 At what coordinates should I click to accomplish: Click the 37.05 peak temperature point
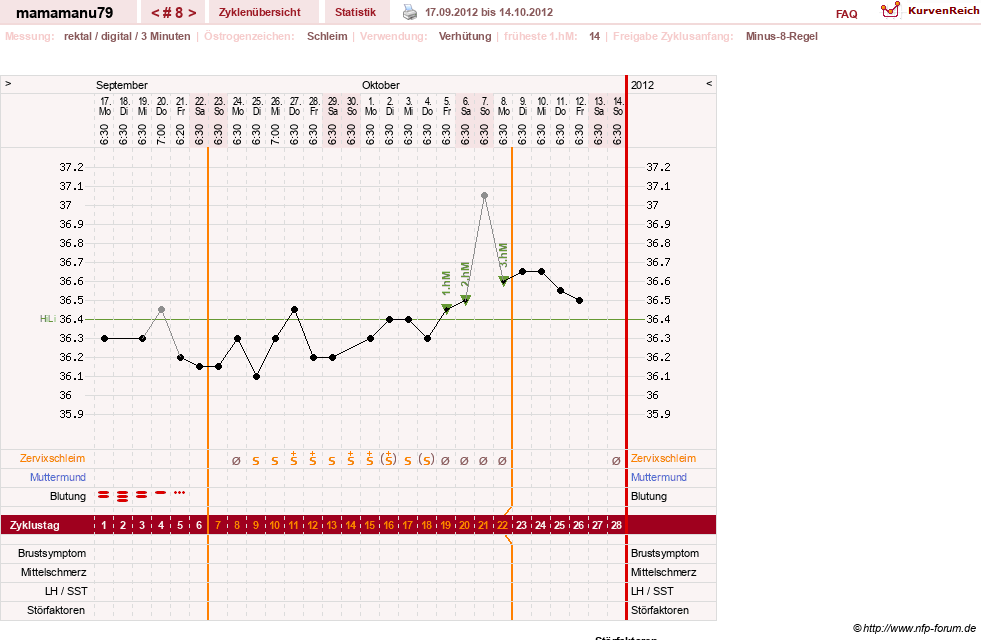485,196
